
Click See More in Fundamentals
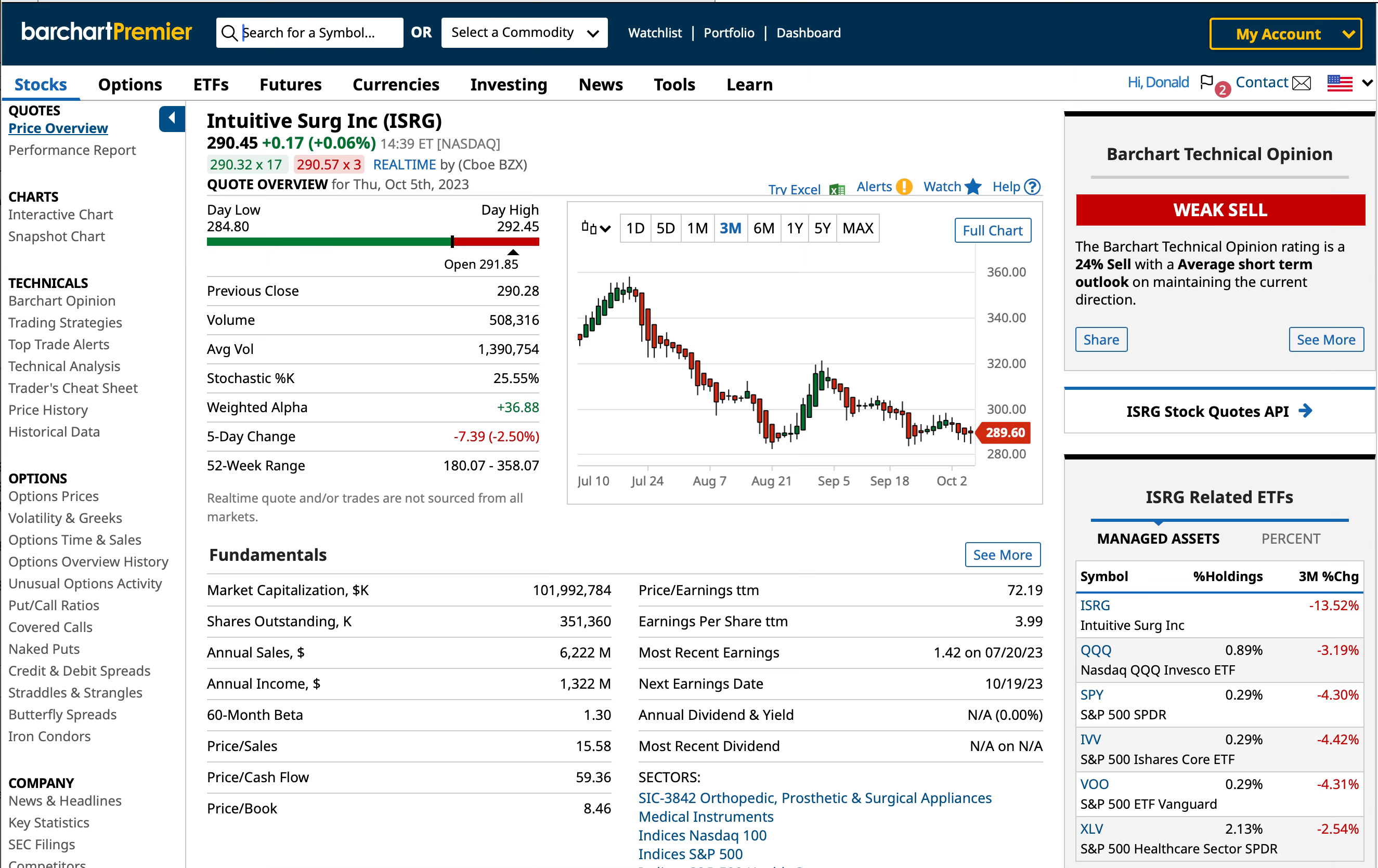coord(1003,555)
